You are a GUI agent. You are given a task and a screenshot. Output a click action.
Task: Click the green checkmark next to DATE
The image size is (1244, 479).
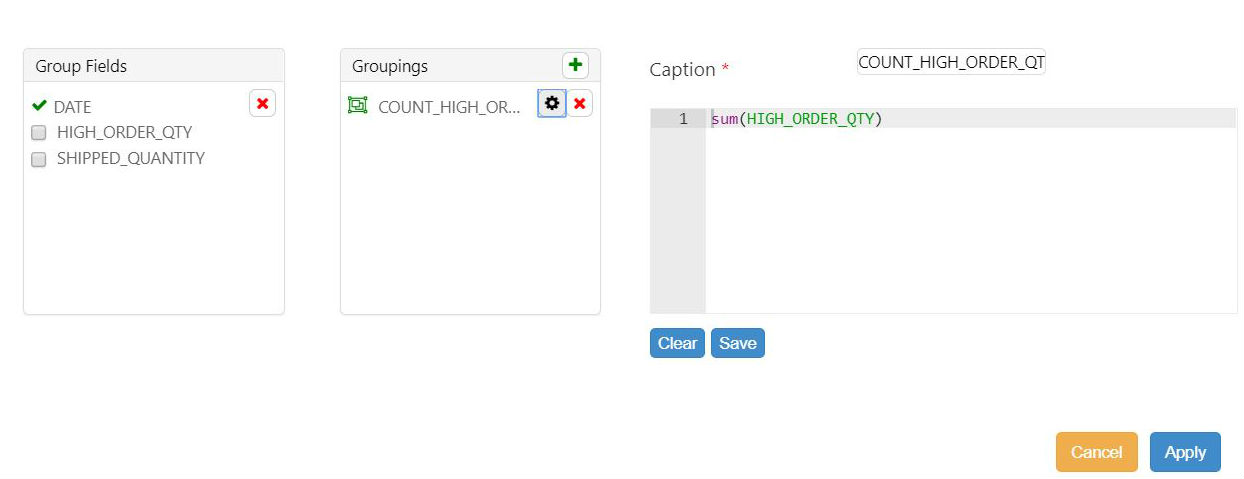[40, 105]
